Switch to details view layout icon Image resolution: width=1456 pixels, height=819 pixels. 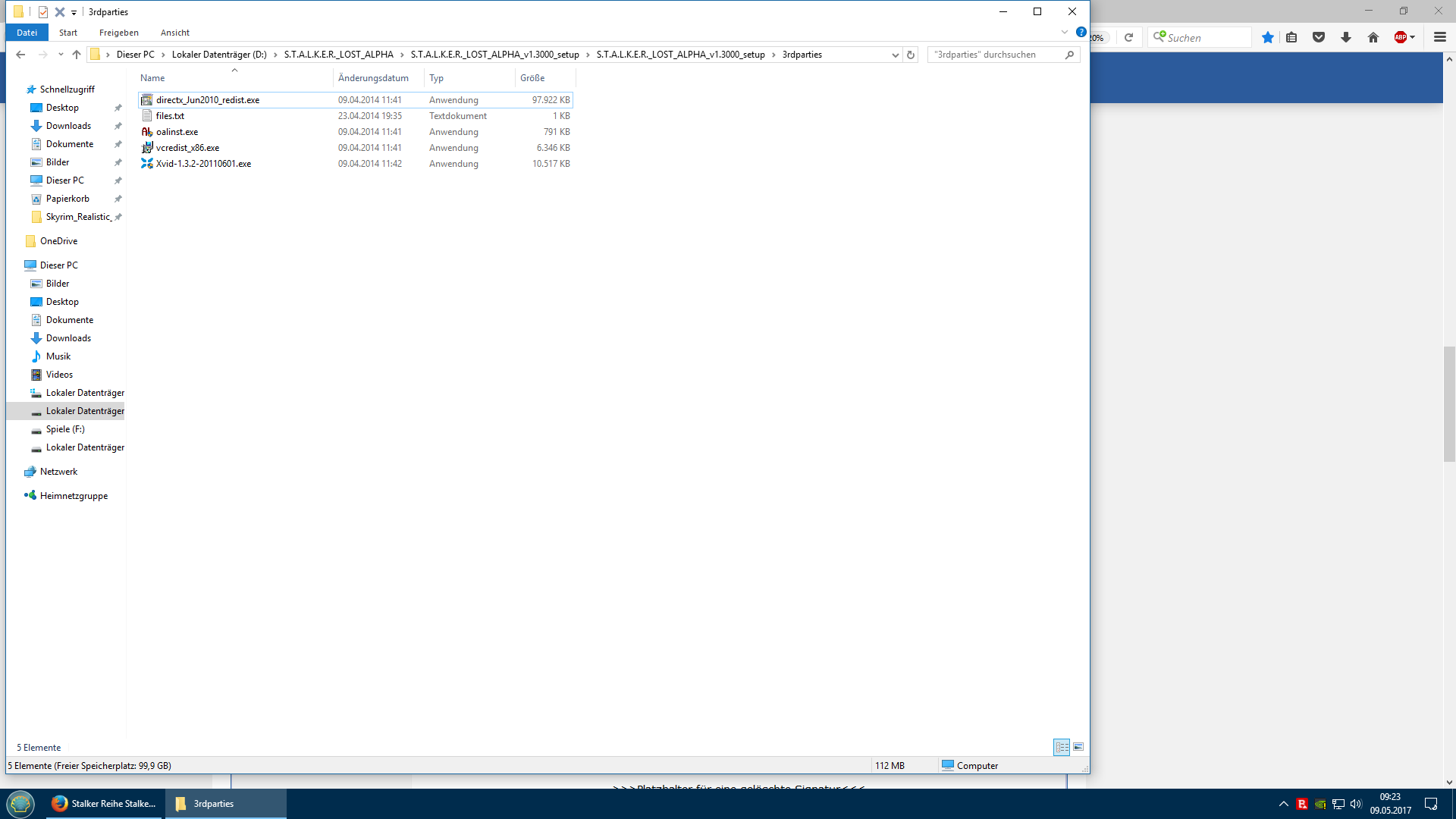pos(1062,747)
